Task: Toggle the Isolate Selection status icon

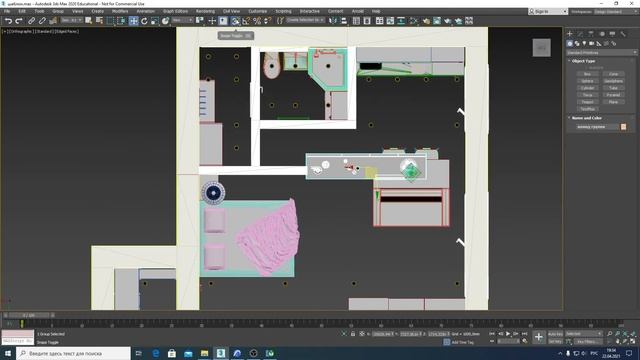Action: pyautogui.click(x=344, y=334)
